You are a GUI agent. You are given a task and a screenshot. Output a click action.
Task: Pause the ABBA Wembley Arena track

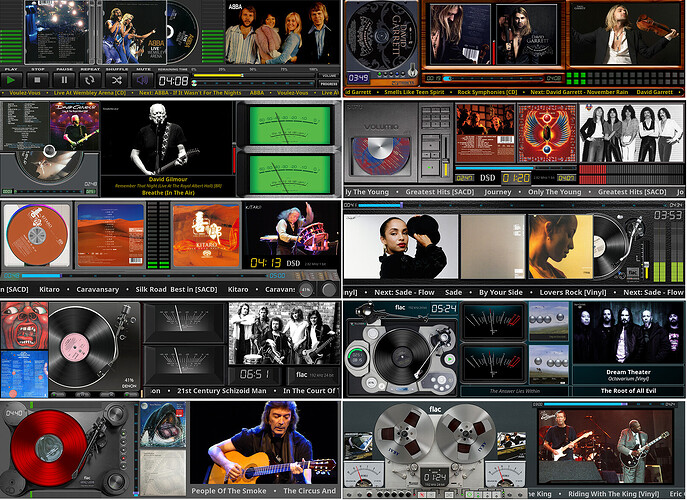(64, 80)
